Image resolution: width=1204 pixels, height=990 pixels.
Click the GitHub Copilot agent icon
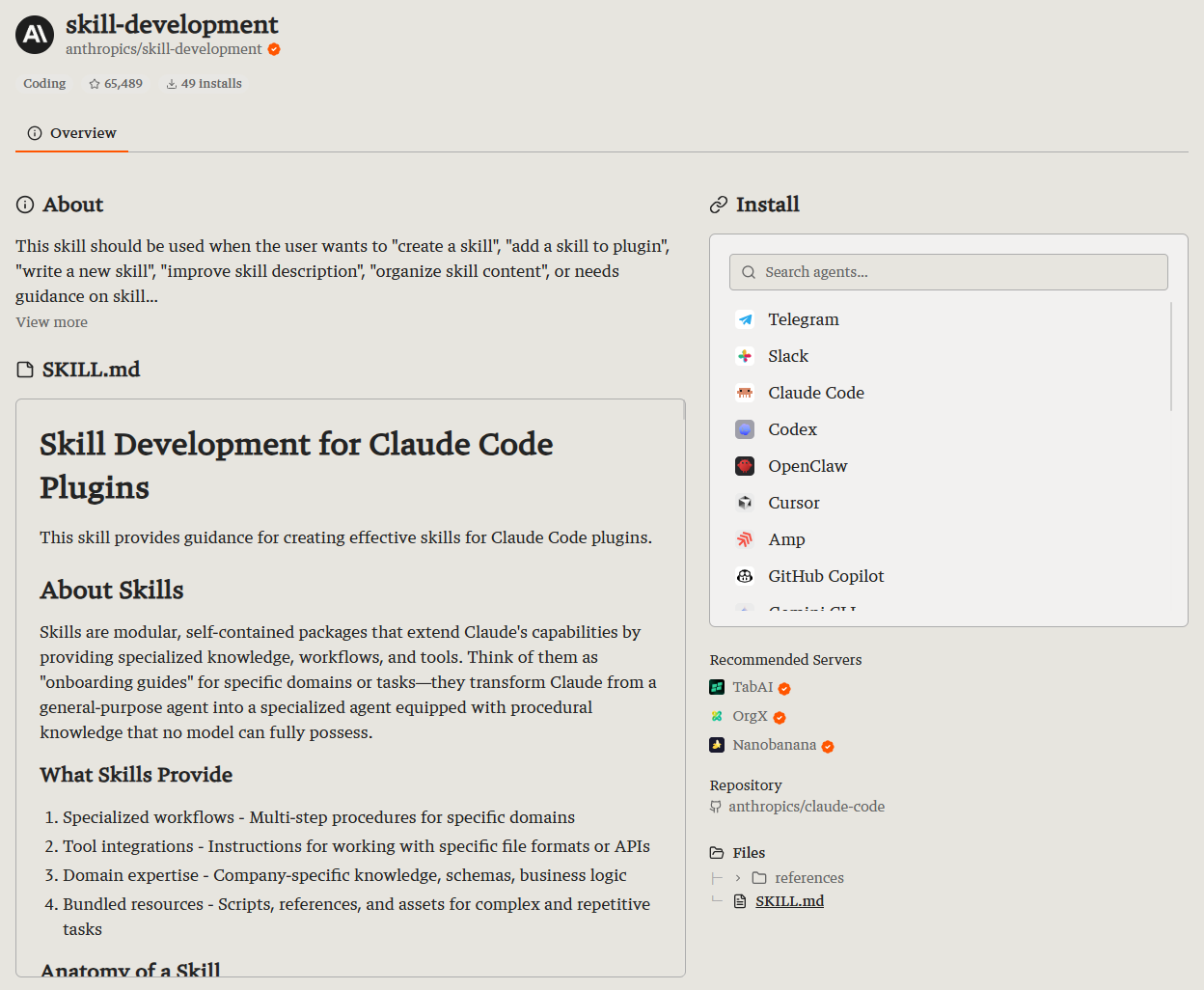745,576
